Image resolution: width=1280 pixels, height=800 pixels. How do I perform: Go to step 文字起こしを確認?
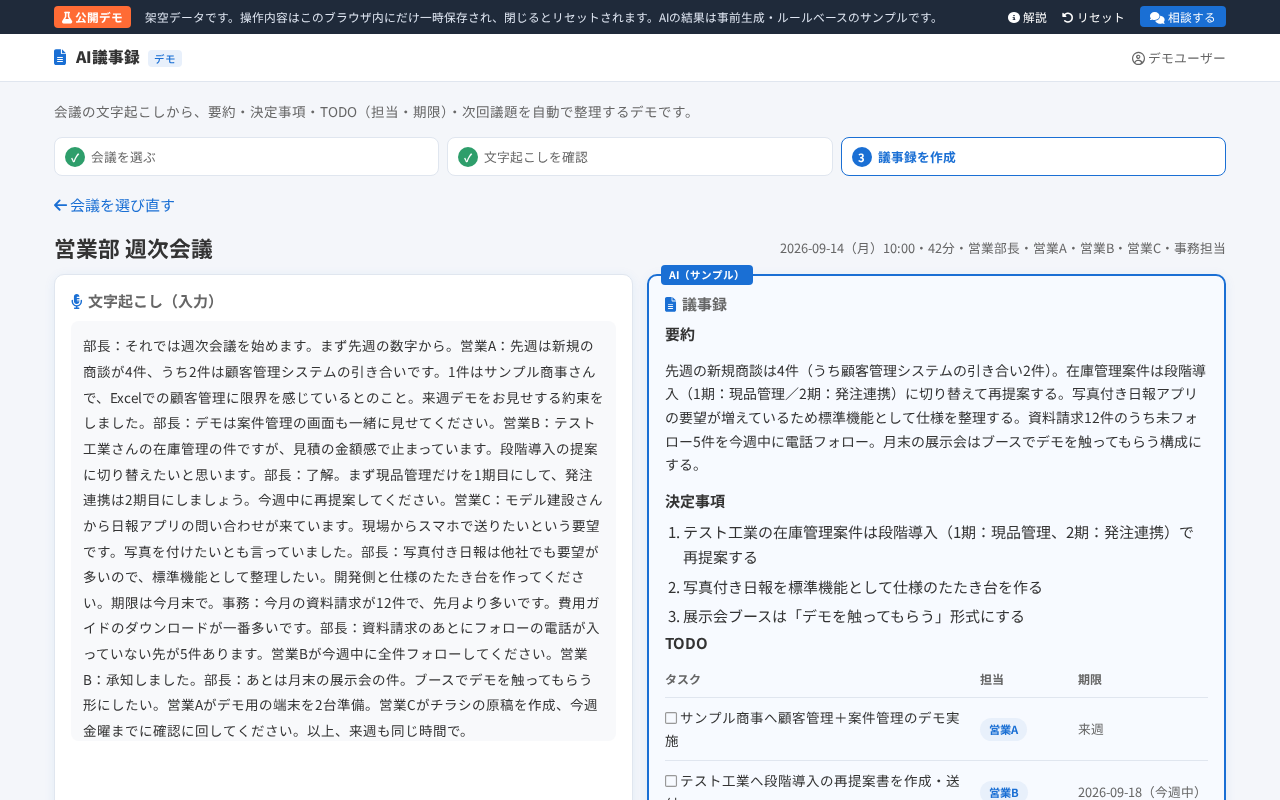point(640,157)
